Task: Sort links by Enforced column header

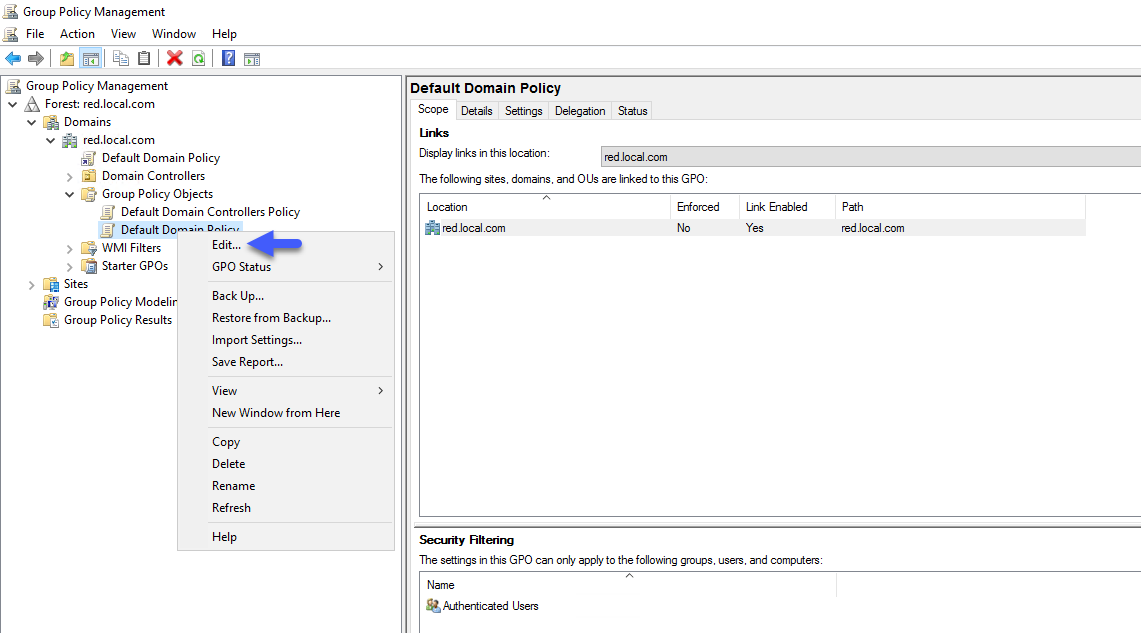Action: click(704, 207)
